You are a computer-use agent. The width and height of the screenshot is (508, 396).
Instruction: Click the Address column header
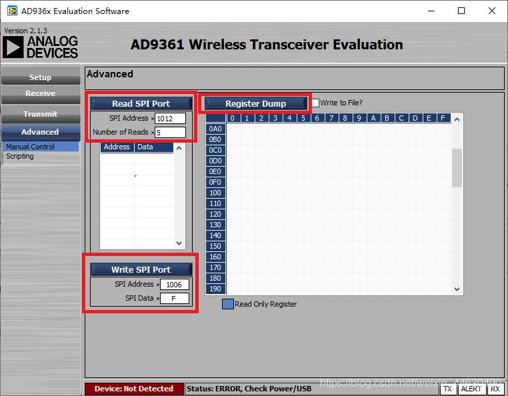tap(117, 147)
